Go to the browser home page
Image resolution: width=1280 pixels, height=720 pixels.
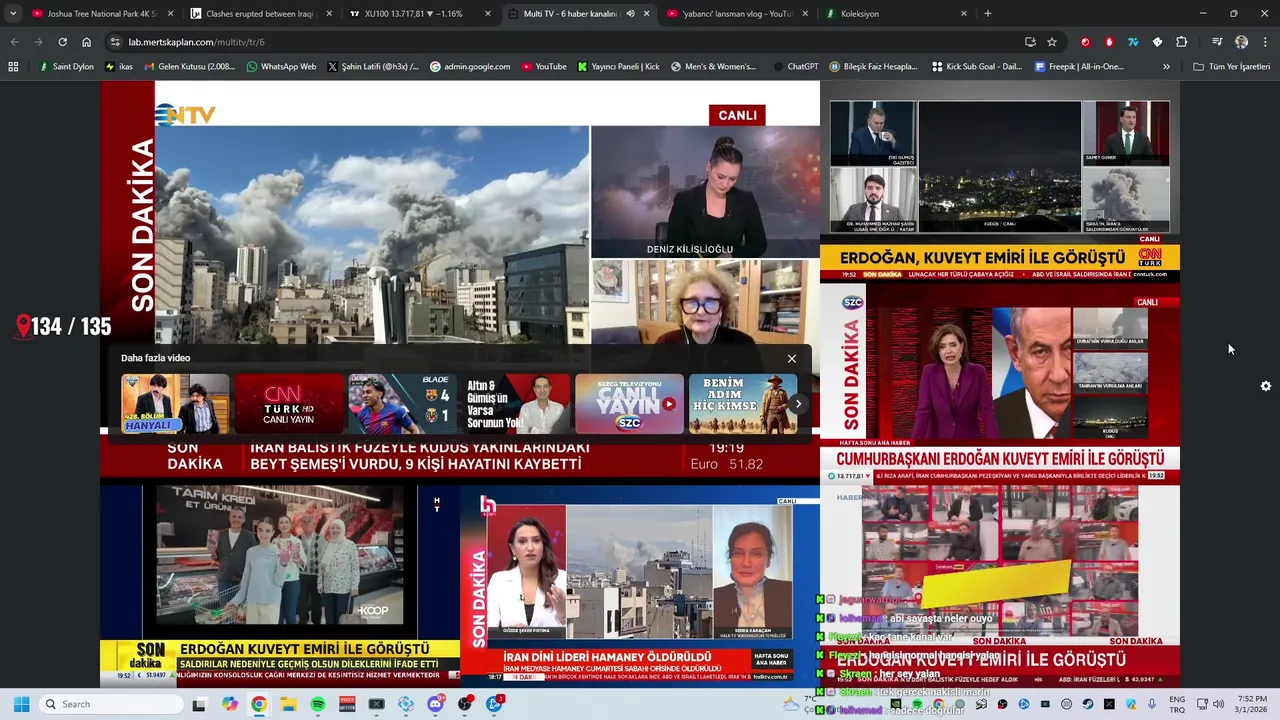[86, 42]
